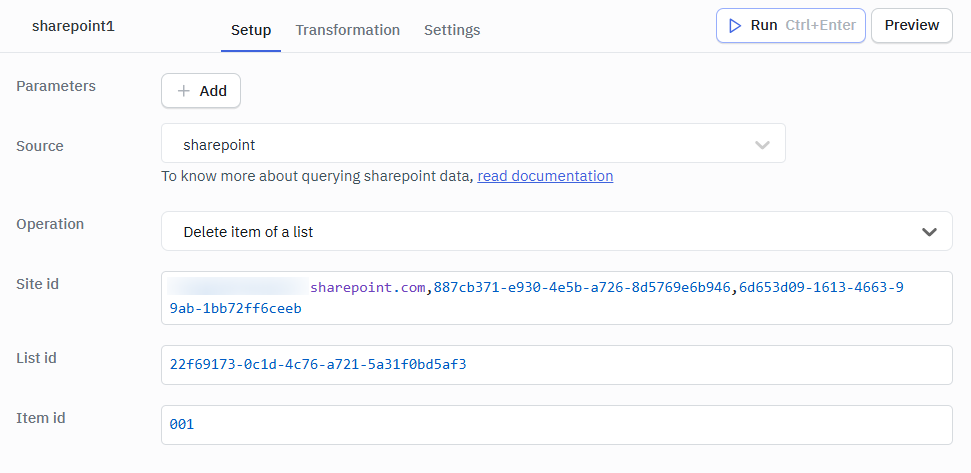The height and width of the screenshot is (473, 971).
Task: Open the Settings tab
Action: pos(452,30)
